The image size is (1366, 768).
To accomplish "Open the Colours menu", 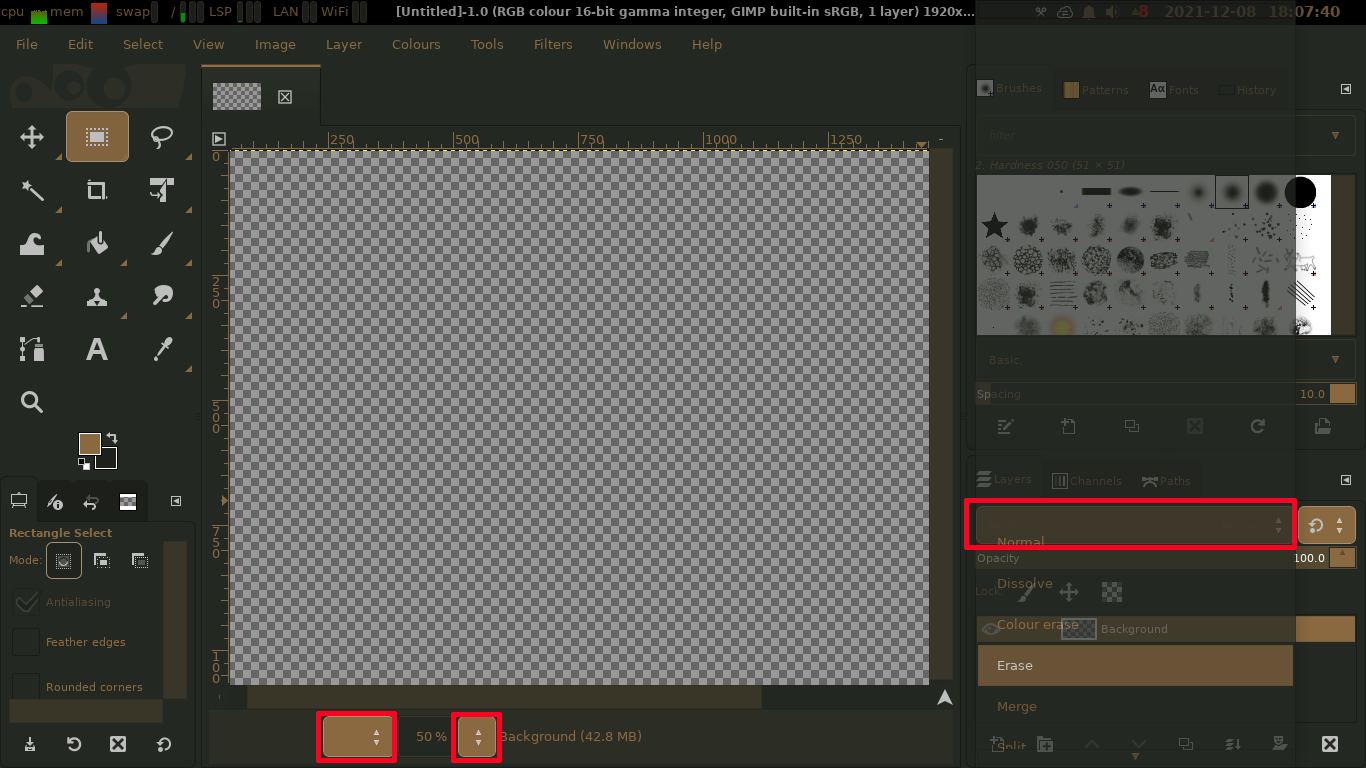I will pyautogui.click(x=416, y=44).
